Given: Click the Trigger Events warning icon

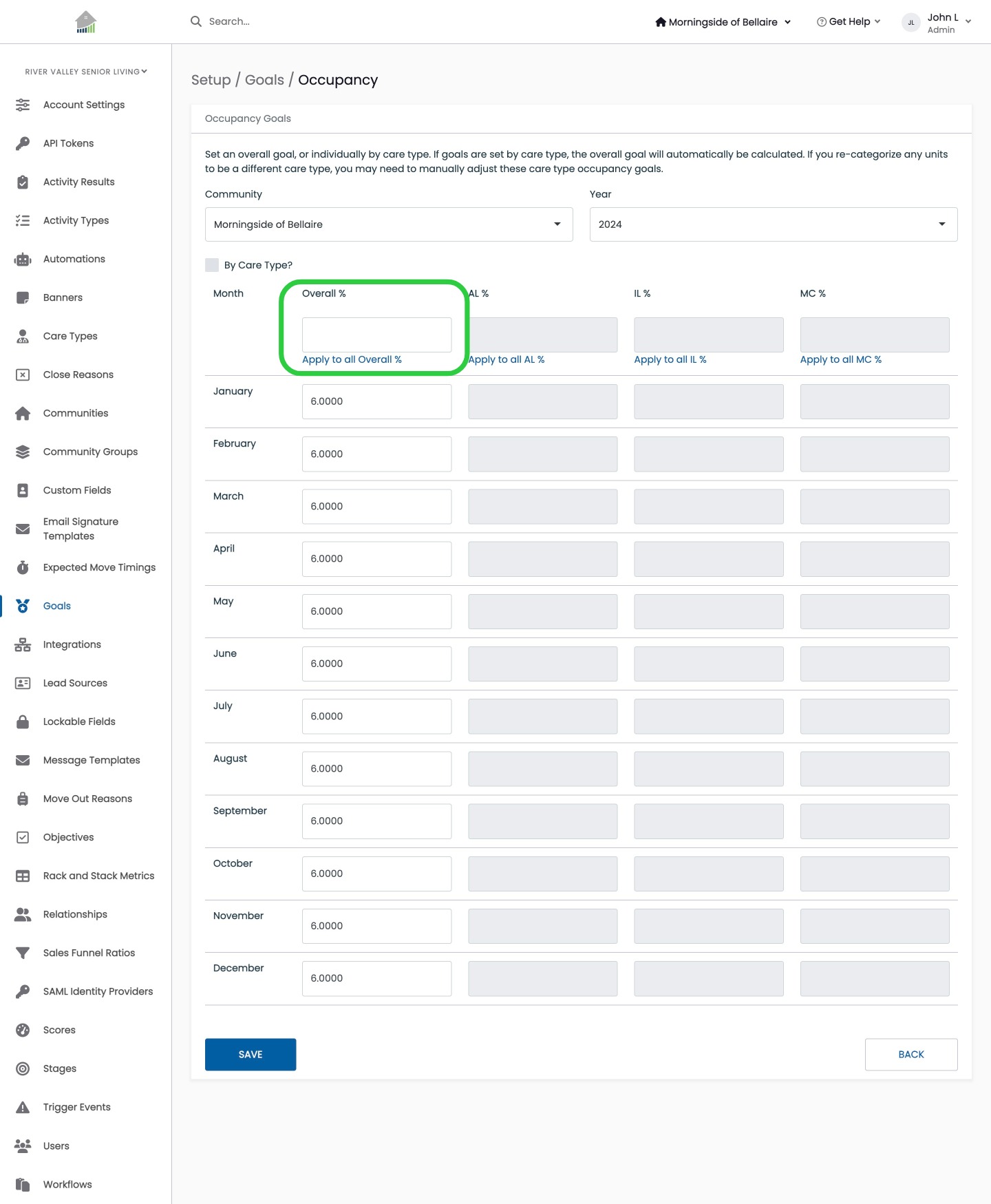Looking at the screenshot, I should click(x=23, y=1107).
